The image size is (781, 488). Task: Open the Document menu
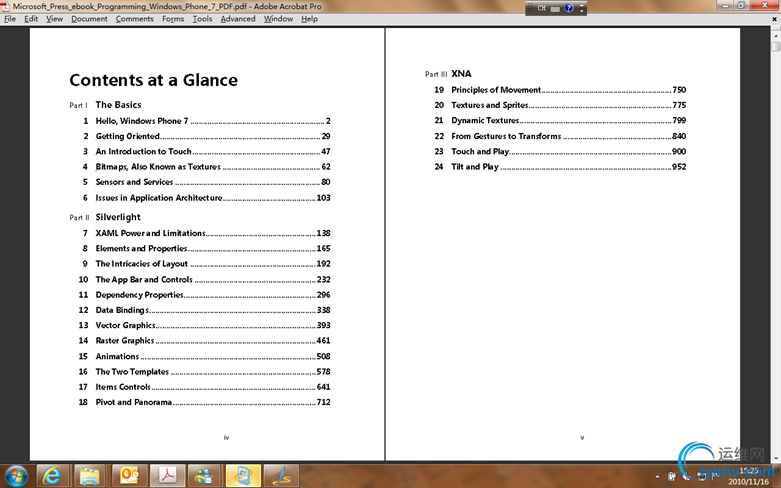pyautogui.click(x=89, y=19)
